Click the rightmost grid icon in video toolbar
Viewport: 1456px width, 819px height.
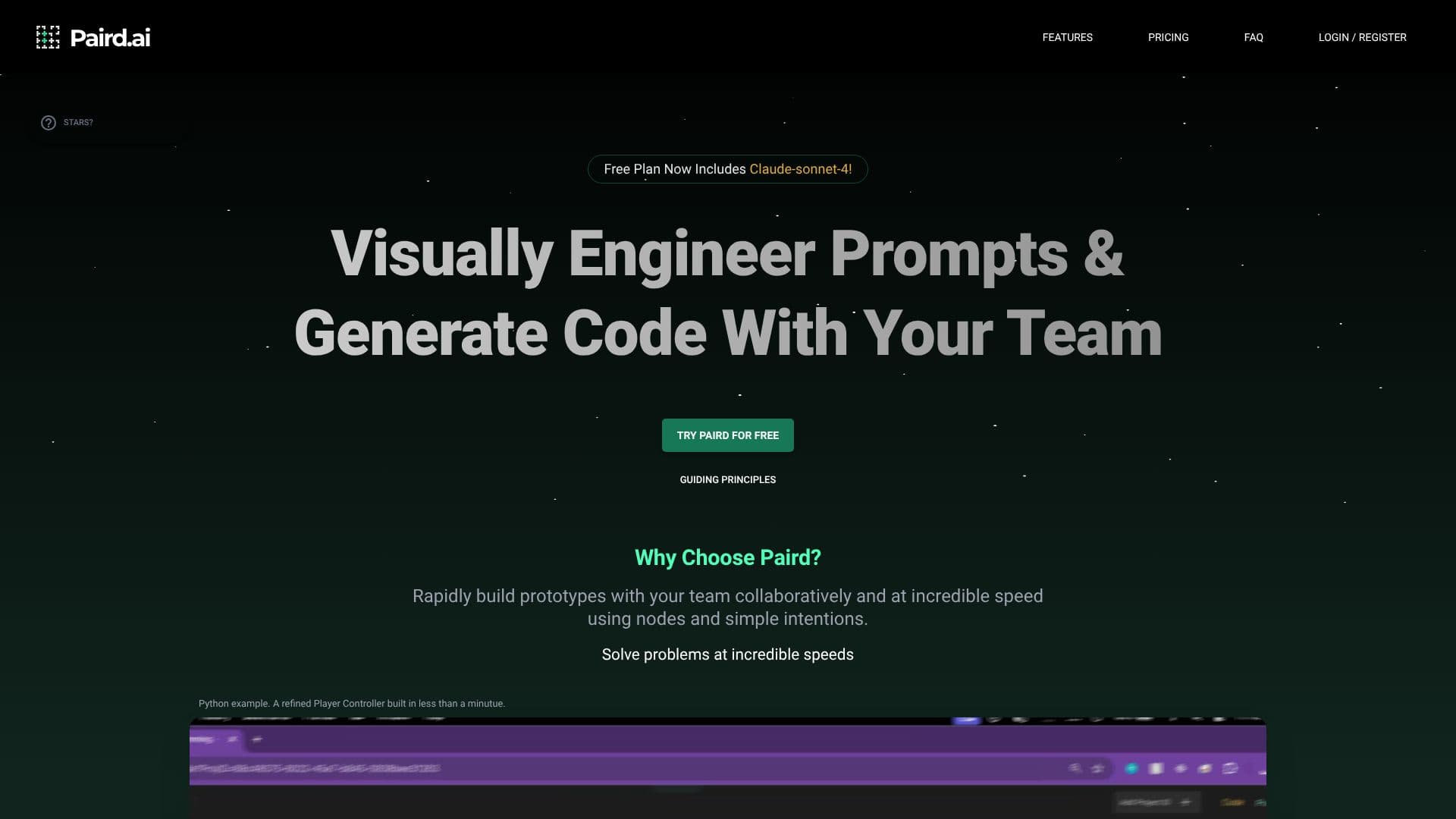pyautogui.click(x=1230, y=768)
